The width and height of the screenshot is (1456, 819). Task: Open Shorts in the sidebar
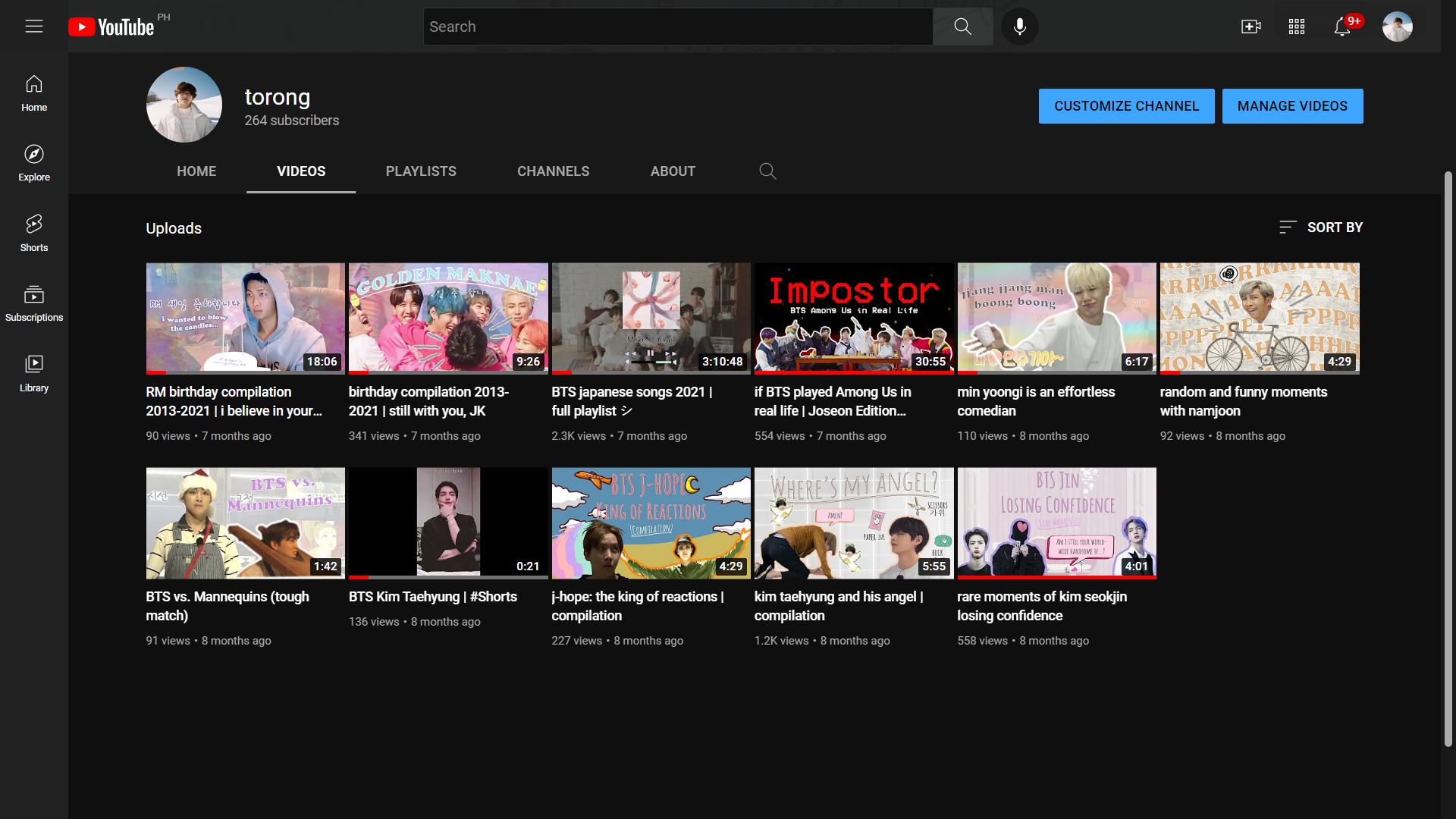pos(34,232)
